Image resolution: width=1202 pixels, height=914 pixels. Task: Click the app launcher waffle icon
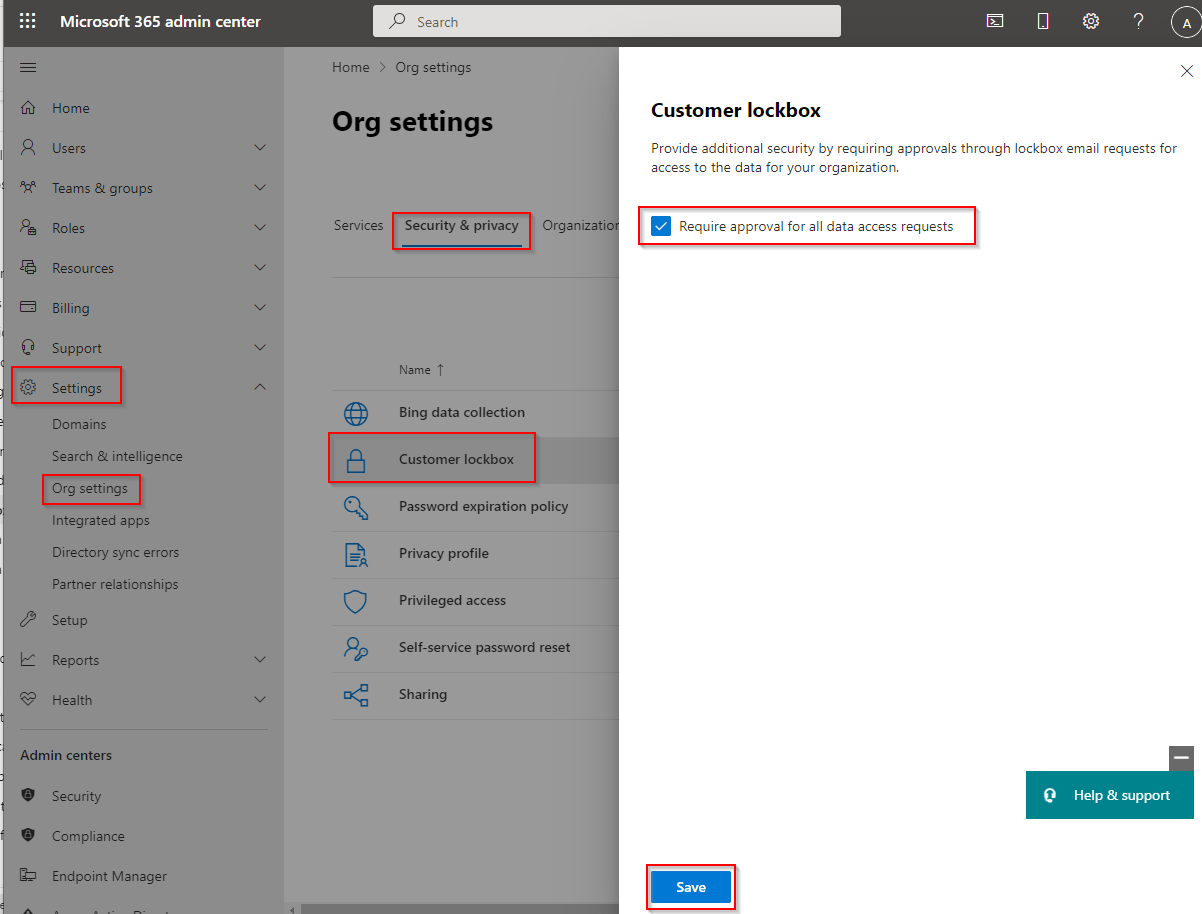click(x=27, y=20)
